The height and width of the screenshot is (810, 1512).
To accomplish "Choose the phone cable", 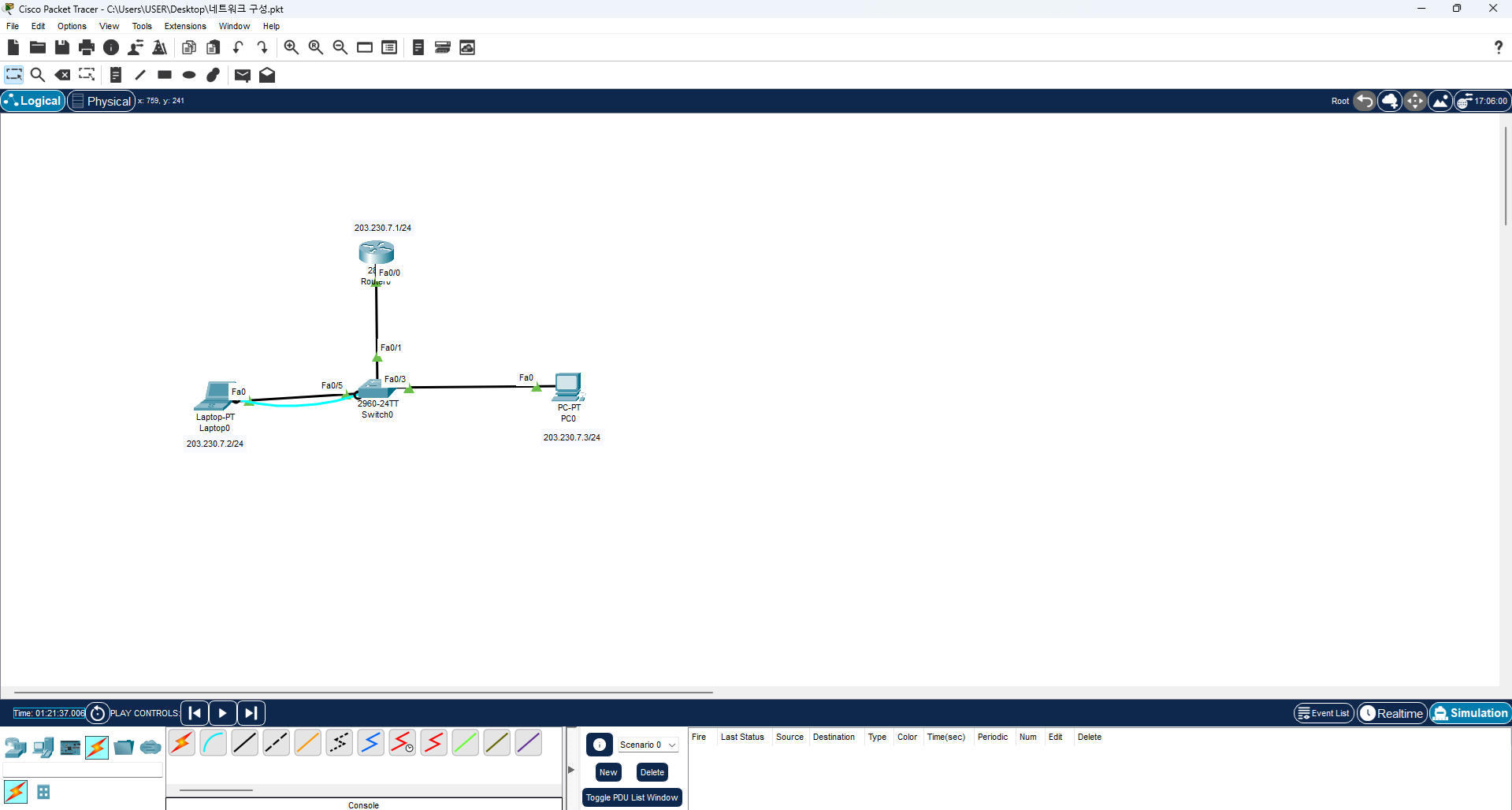I will pos(340,742).
